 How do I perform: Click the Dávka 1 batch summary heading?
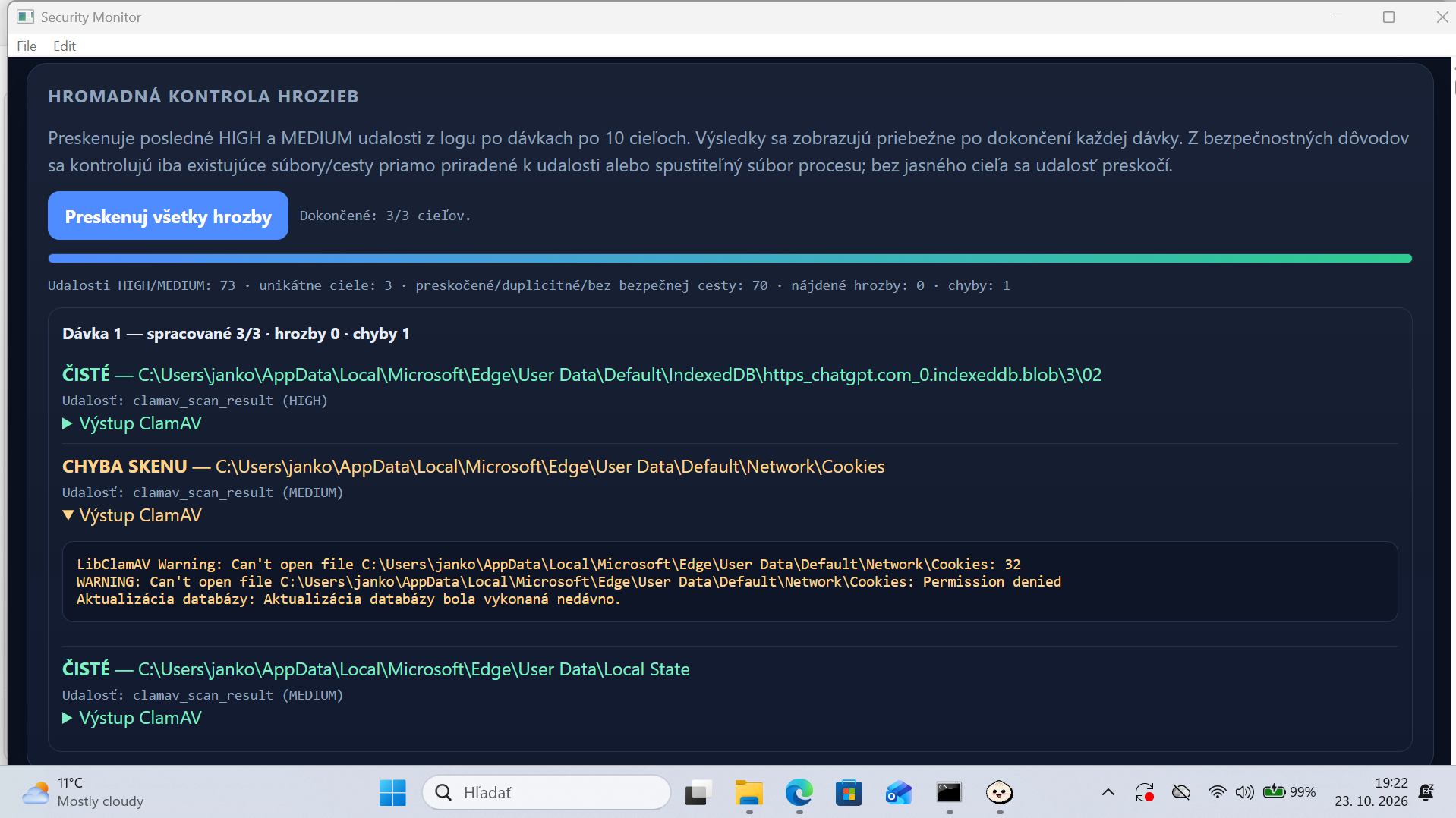236,334
